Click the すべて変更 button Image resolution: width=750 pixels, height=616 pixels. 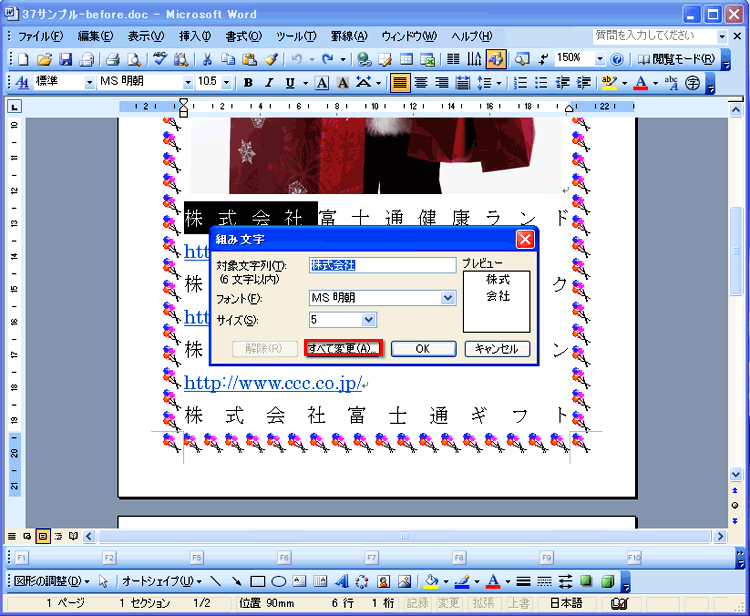343,348
